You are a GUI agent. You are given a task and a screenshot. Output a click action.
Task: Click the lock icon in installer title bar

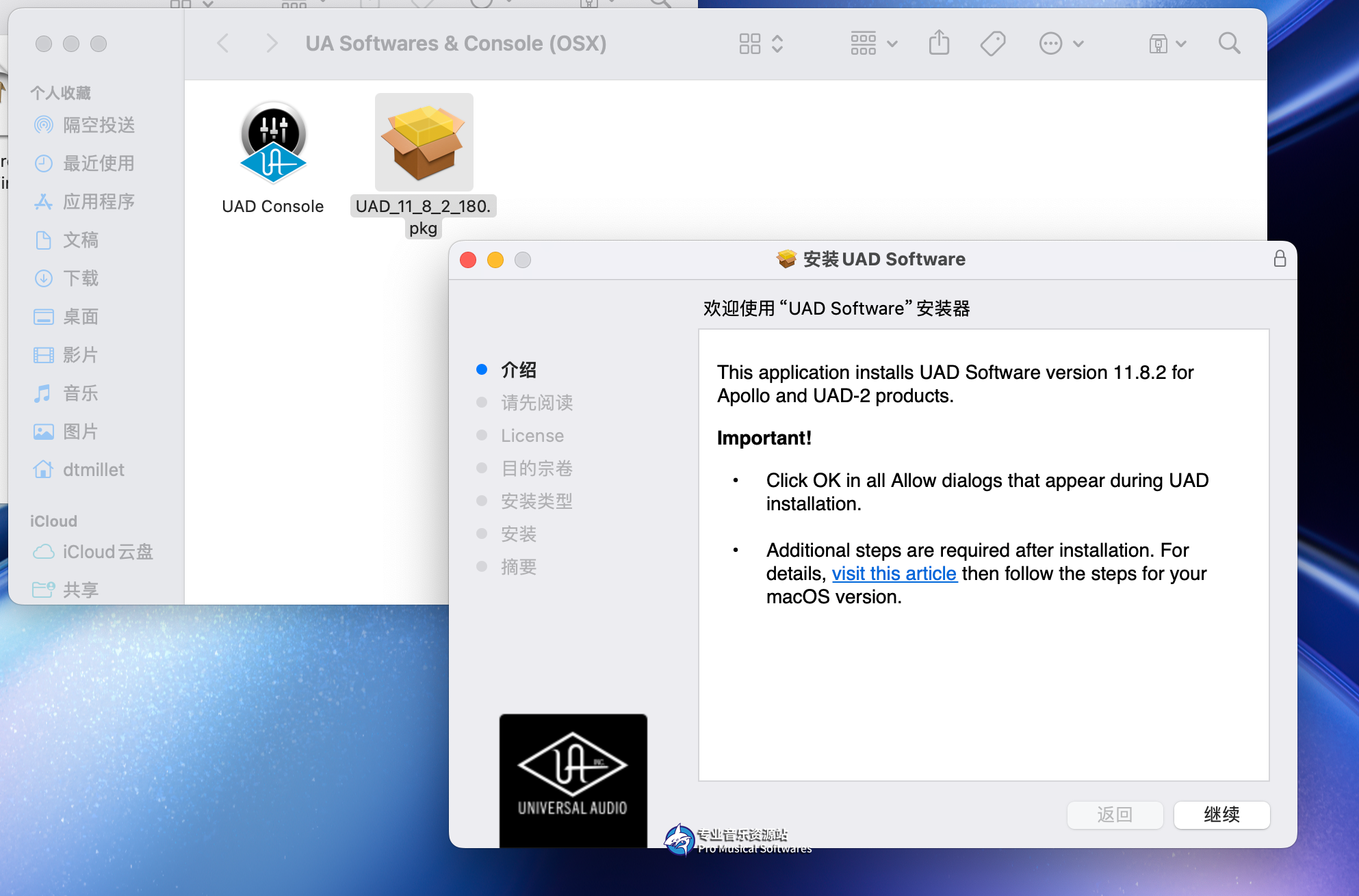click(1280, 259)
